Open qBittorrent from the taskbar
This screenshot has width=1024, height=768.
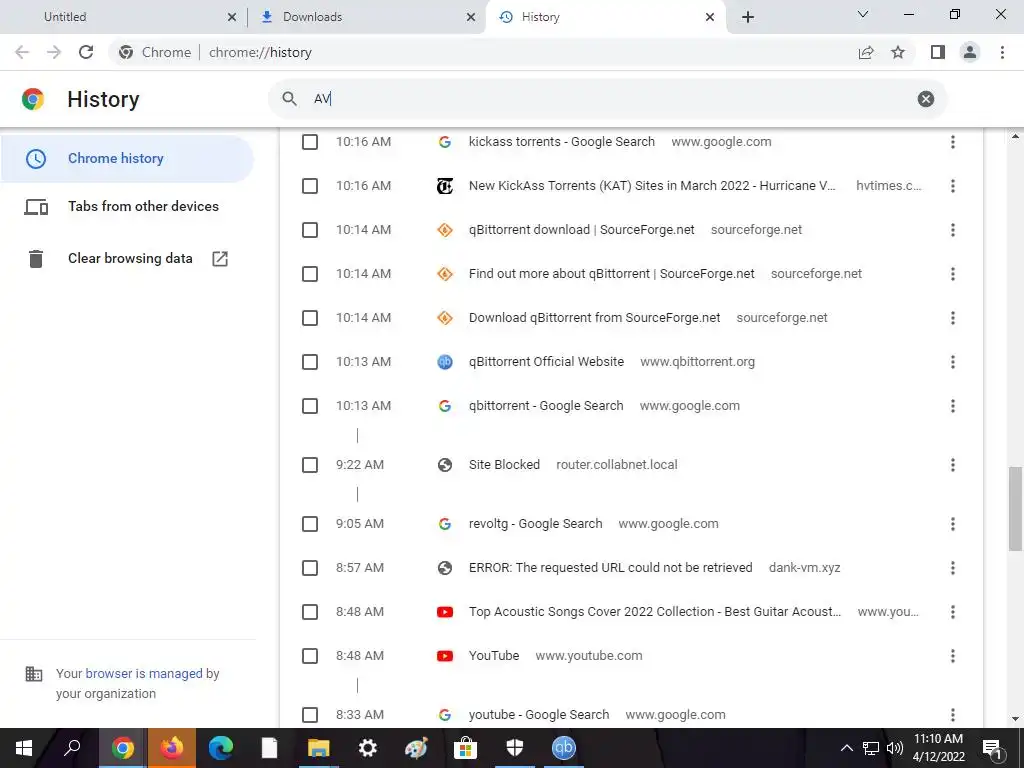[x=564, y=748]
